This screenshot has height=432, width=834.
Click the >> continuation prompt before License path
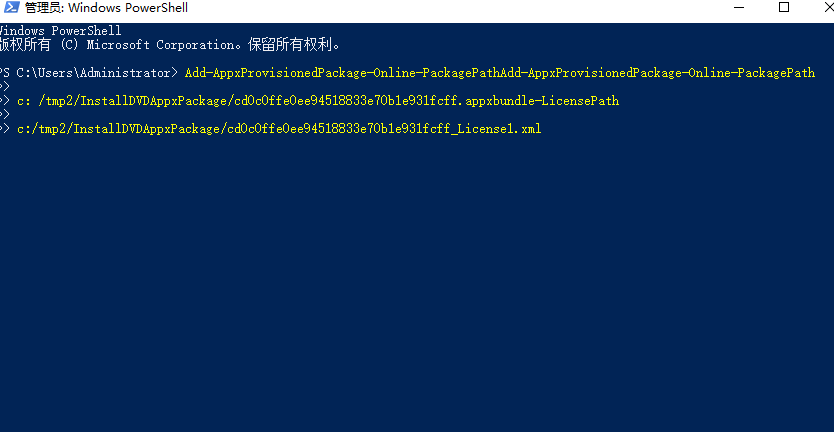[5, 129]
